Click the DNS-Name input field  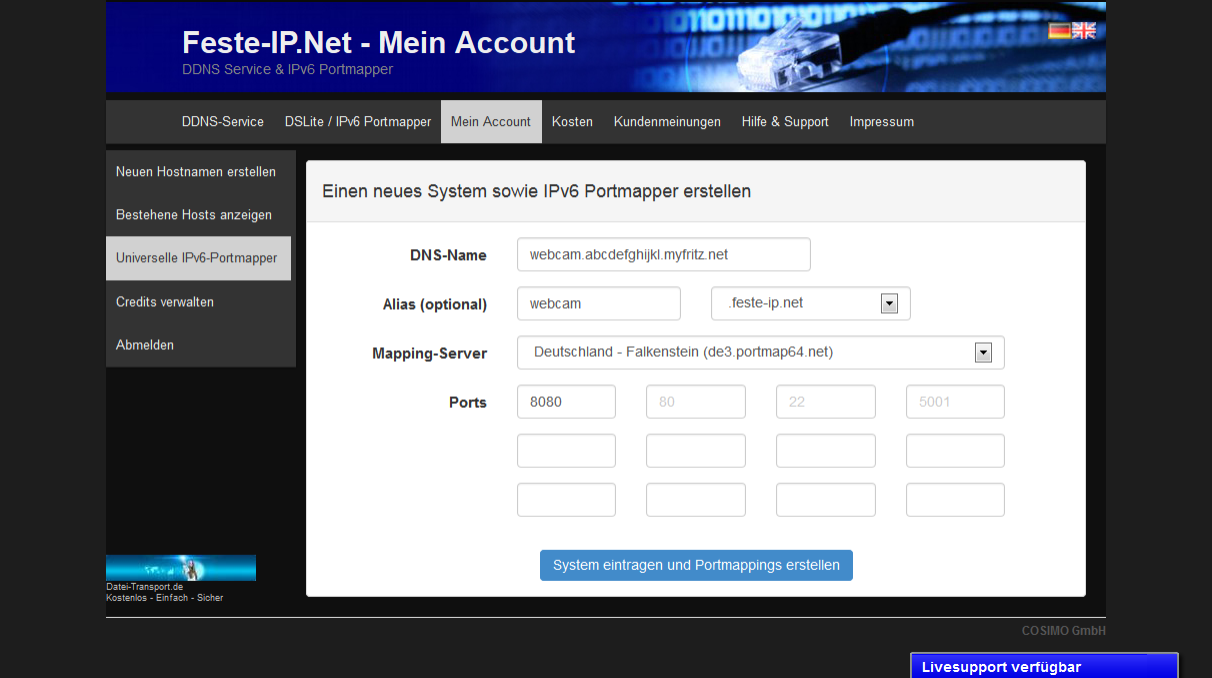(x=663, y=255)
